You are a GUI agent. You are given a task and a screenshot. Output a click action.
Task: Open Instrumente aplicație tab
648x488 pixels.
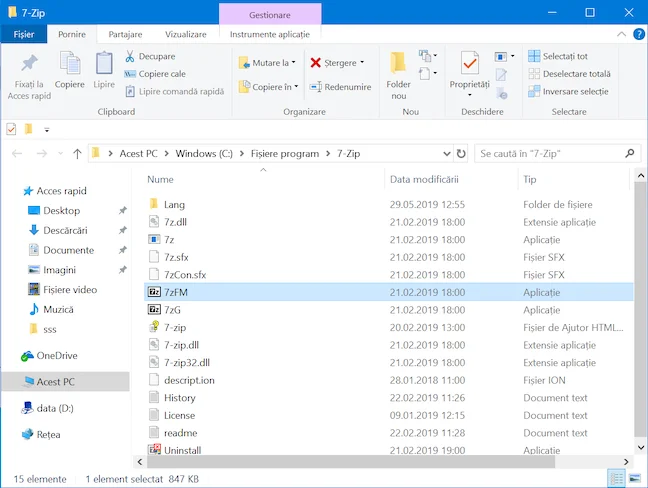269,34
